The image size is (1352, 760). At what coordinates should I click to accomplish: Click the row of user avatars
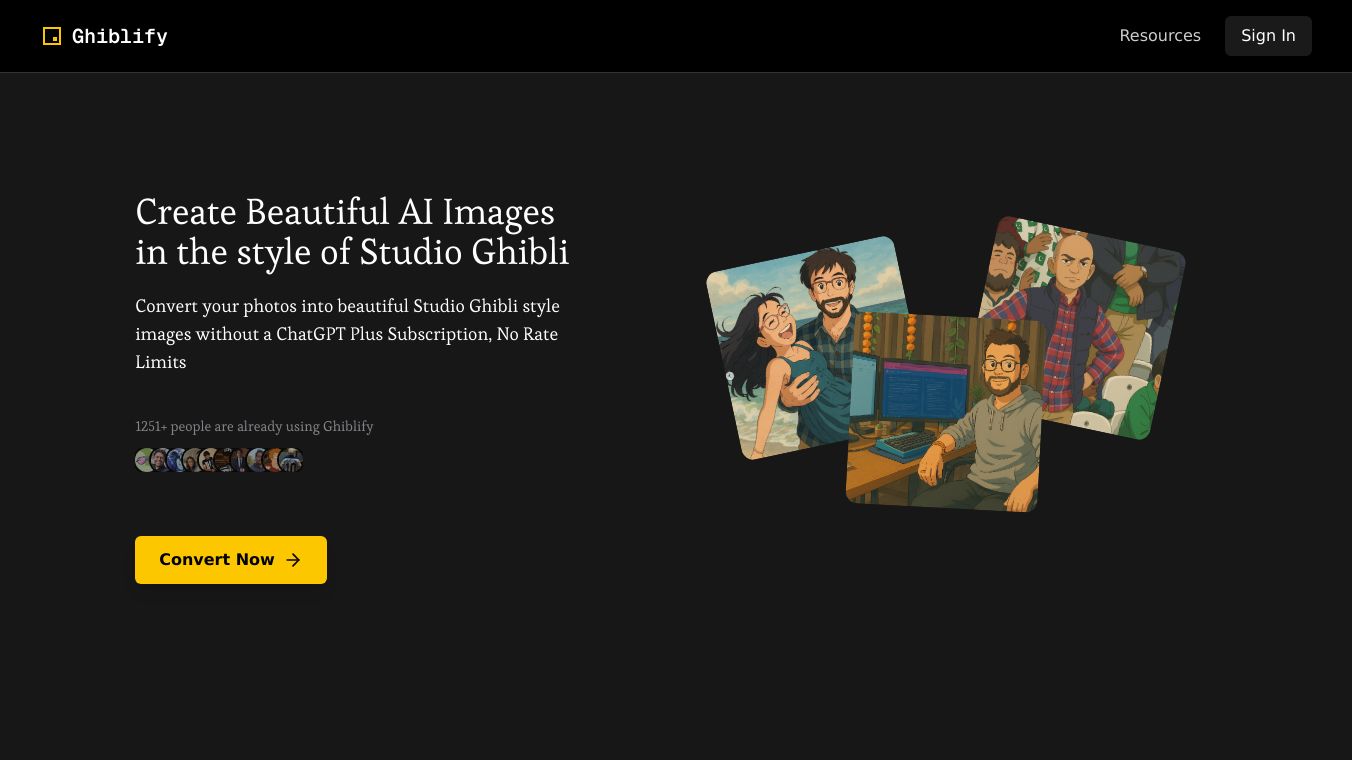(219, 460)
